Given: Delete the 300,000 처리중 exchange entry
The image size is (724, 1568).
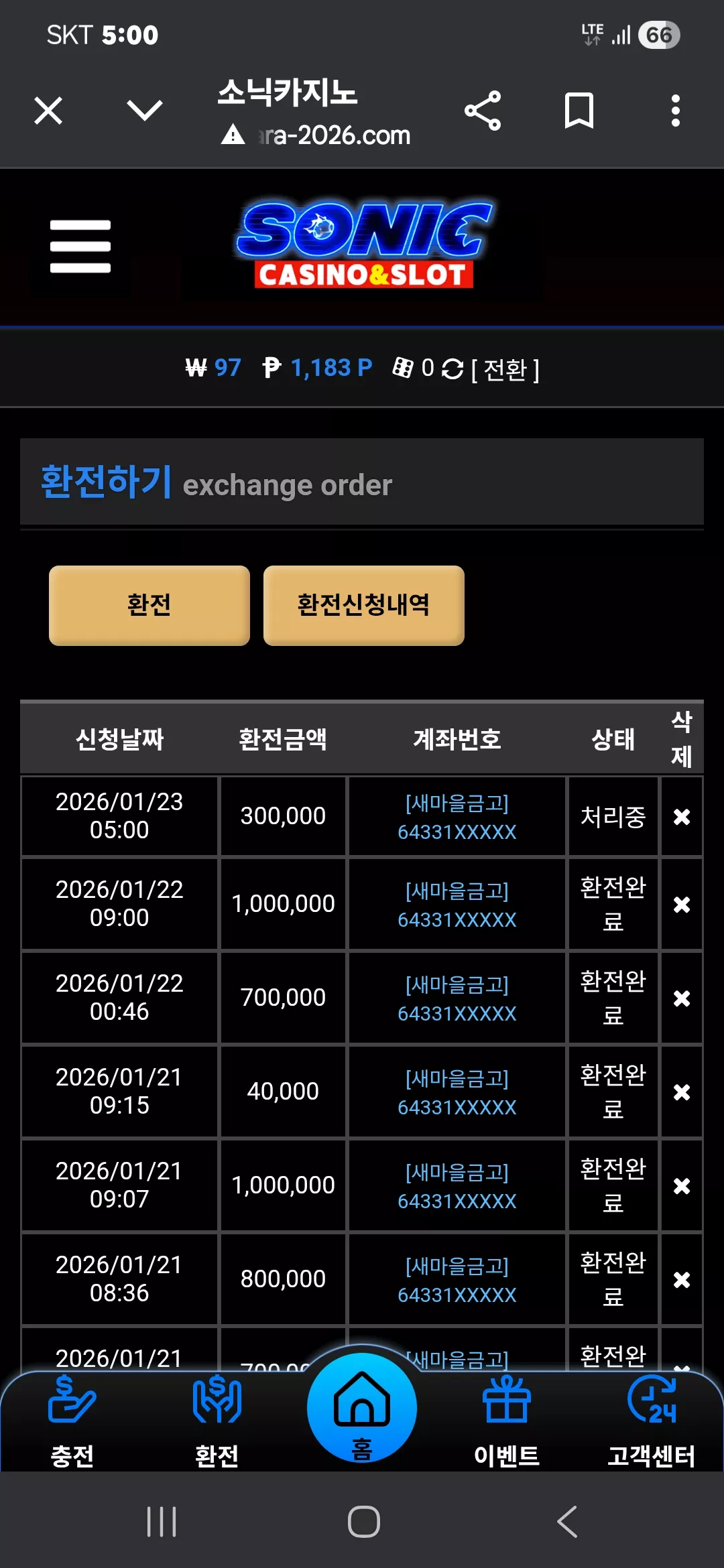Looking at the screenshot, I should tap(682, 817).
